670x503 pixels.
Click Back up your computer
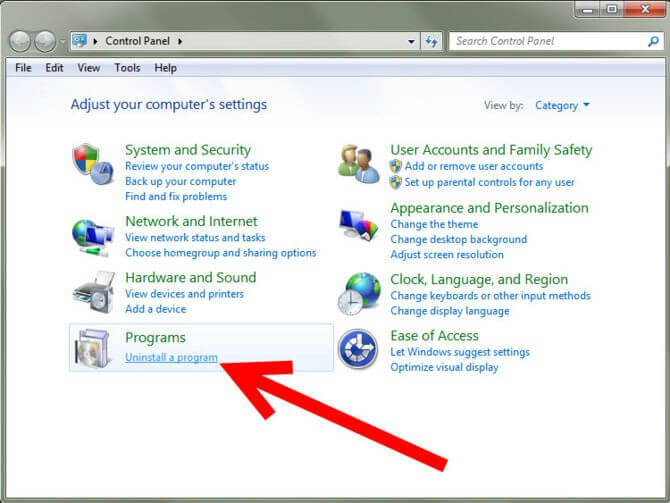[180, 181]
